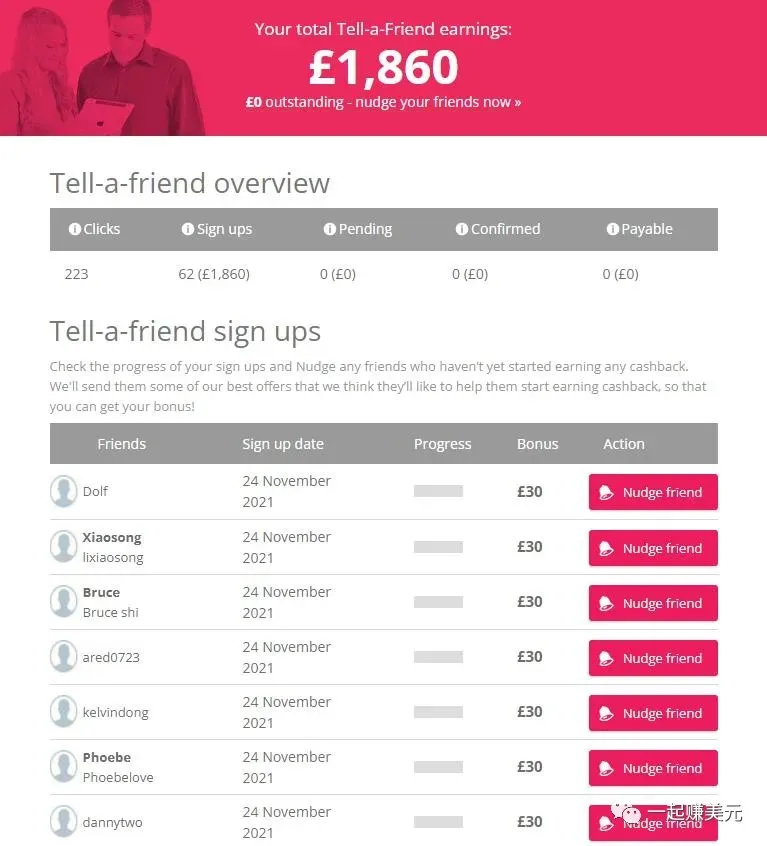Viewport: 767px width, 846px height.
Task: Click Dolf's progress bar
Action: (x=438, y=491)
